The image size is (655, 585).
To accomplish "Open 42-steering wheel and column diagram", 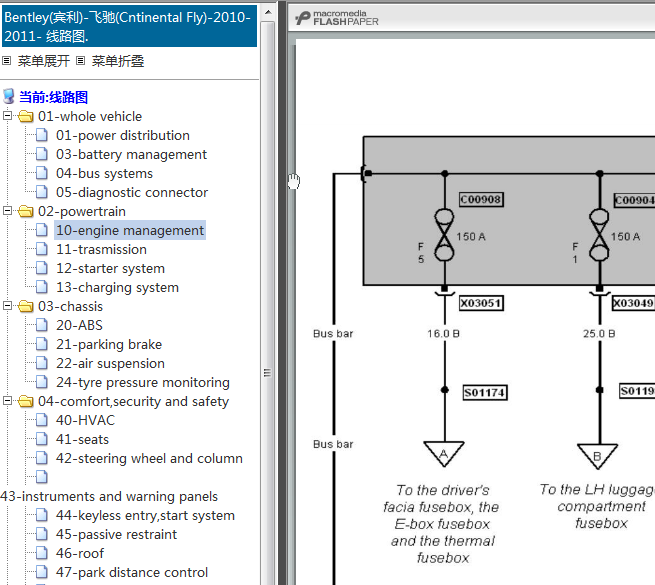I will tap(149, 458).
